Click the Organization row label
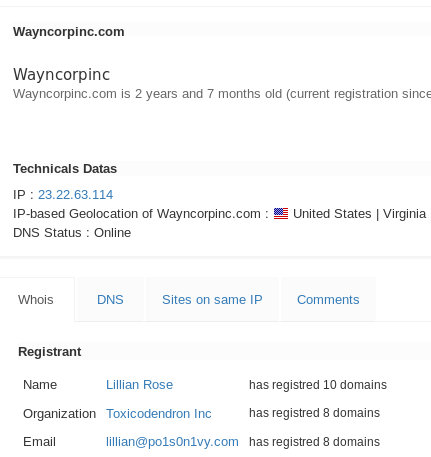 pyautogui.click(x=59, y=414)
